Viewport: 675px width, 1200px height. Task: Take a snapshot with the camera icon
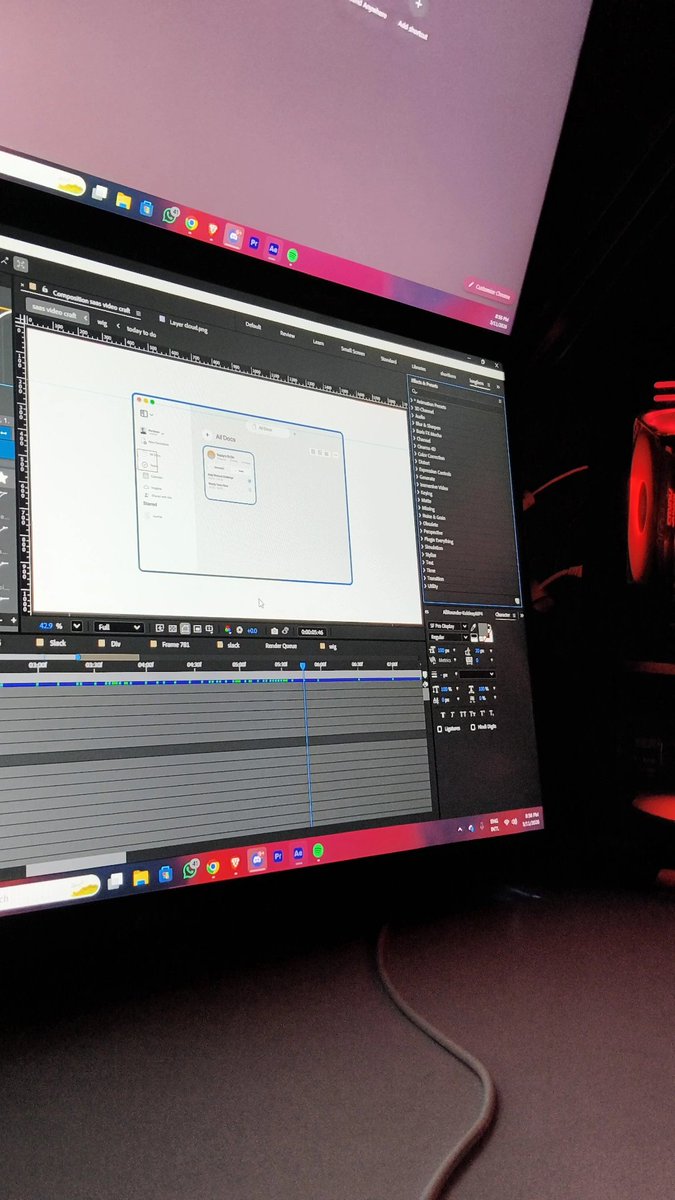coord(274,631)
